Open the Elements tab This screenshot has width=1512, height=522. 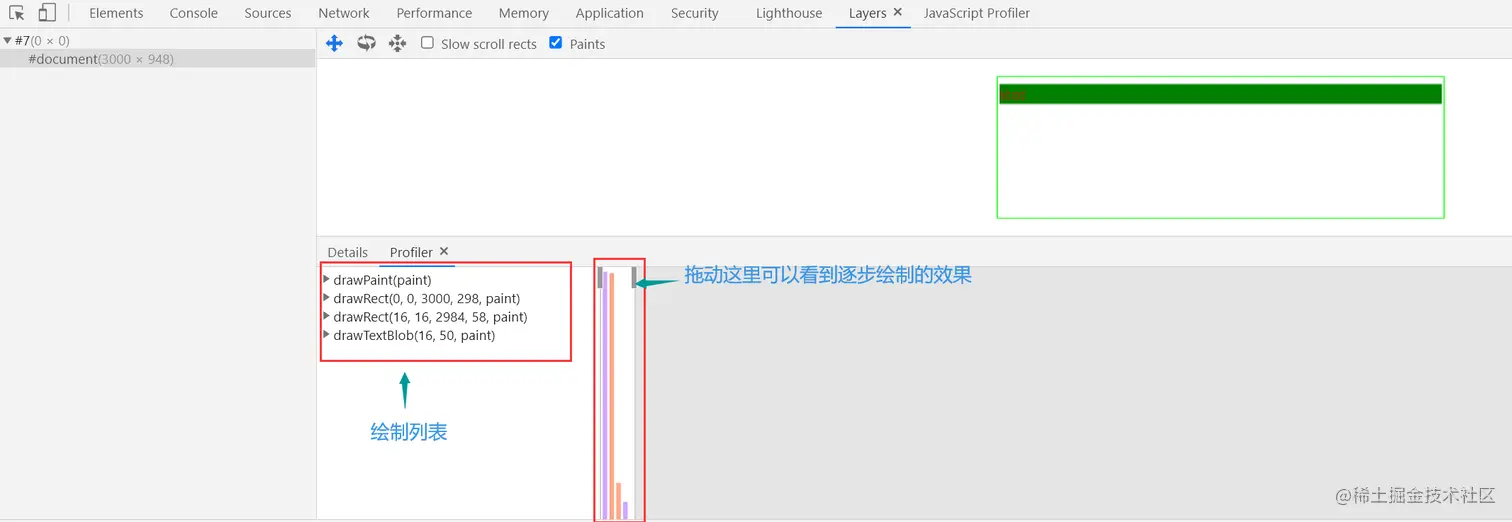(116, 13)
